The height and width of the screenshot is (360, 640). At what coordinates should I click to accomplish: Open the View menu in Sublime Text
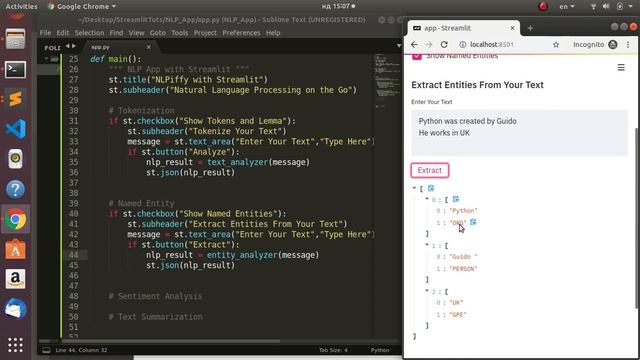tap(136, 33)
